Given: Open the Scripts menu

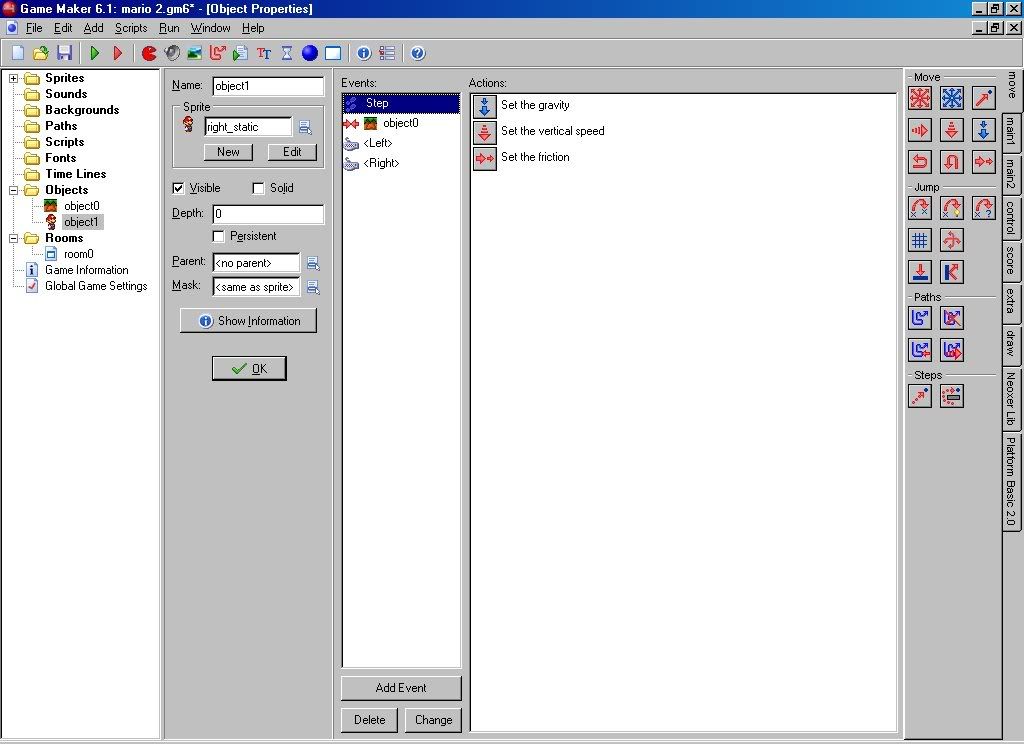Looking at the screenshot, I should tap(130, 28).
